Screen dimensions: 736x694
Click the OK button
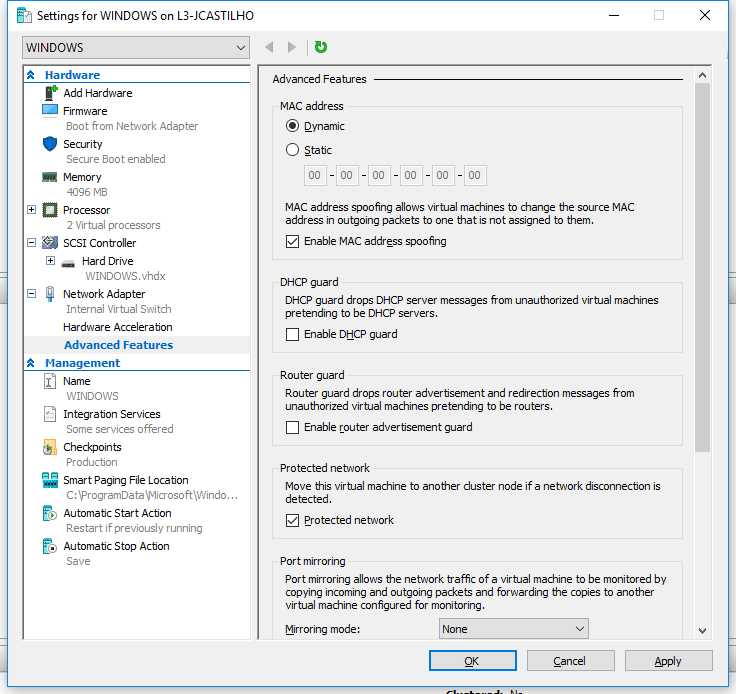[x=473, y=661]
